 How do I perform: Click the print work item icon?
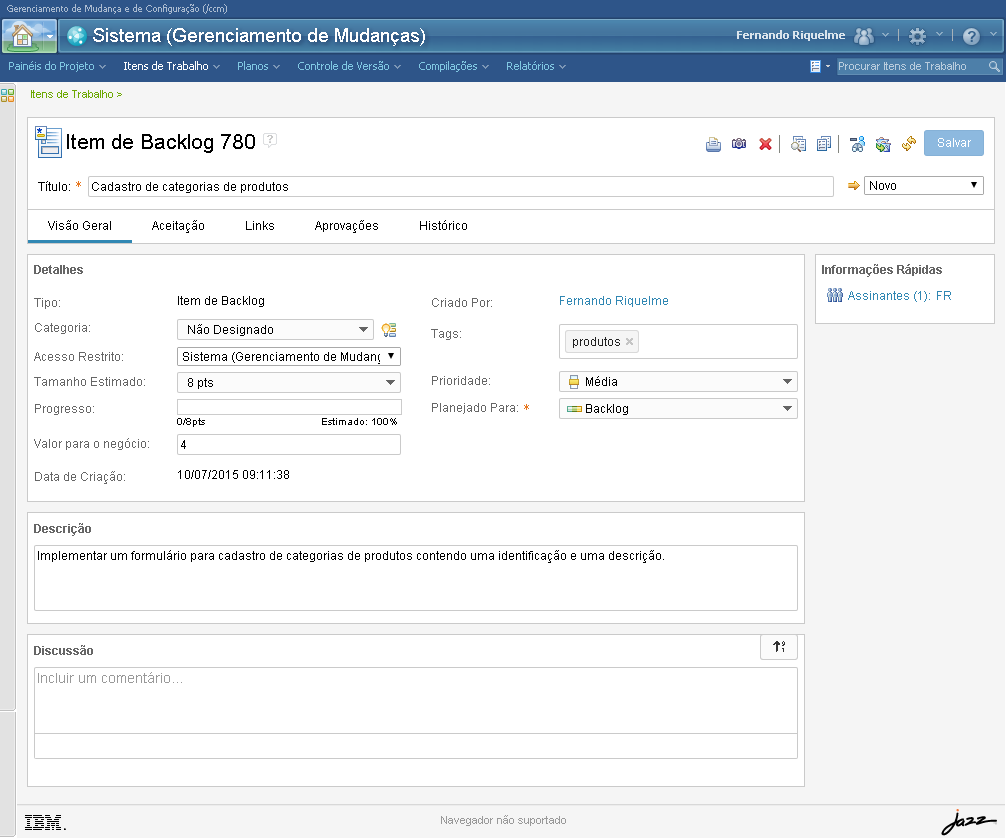(x=713, y=144)
